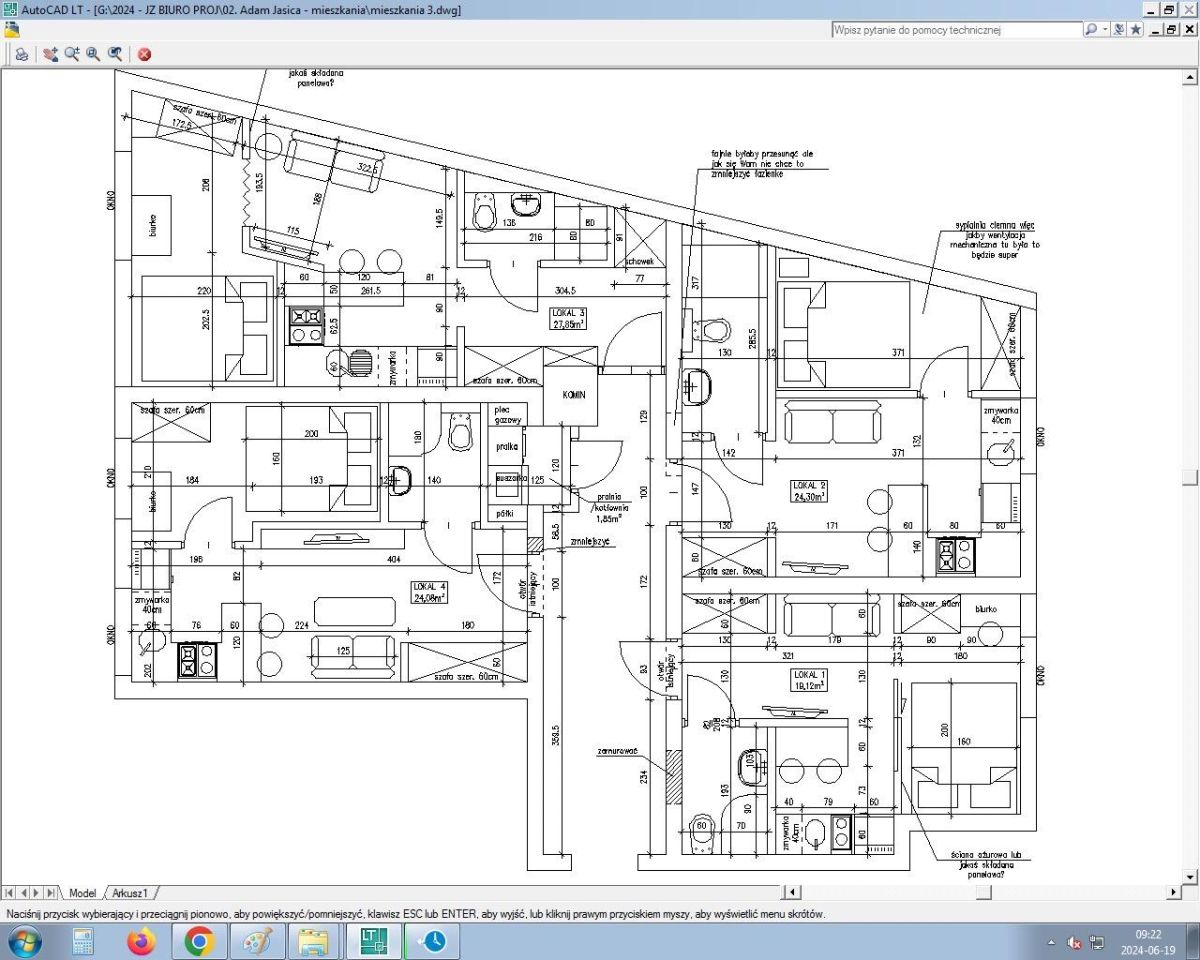
Task: Click the network tray icon
Action: click(1097, 942)
